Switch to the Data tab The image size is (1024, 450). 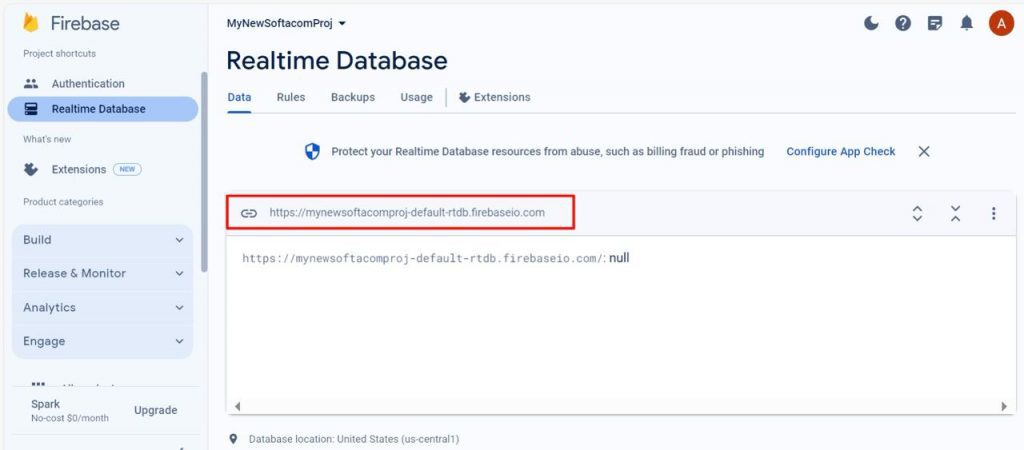pos(239,97)
